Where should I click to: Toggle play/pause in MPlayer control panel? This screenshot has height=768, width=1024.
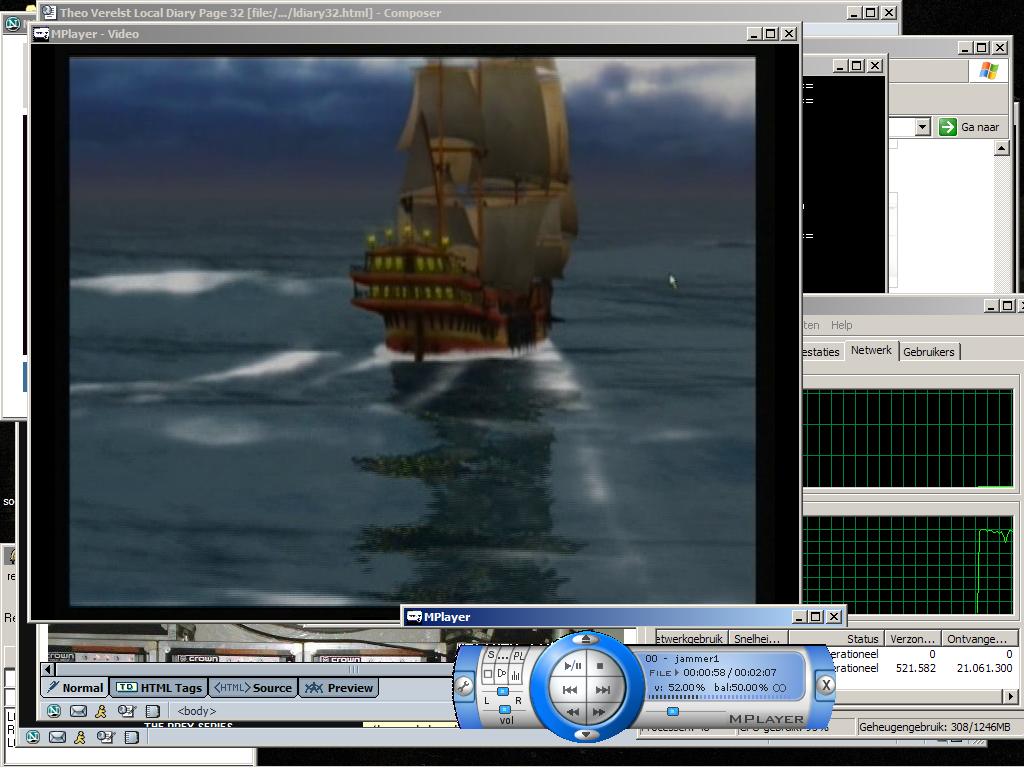point(573,665)
